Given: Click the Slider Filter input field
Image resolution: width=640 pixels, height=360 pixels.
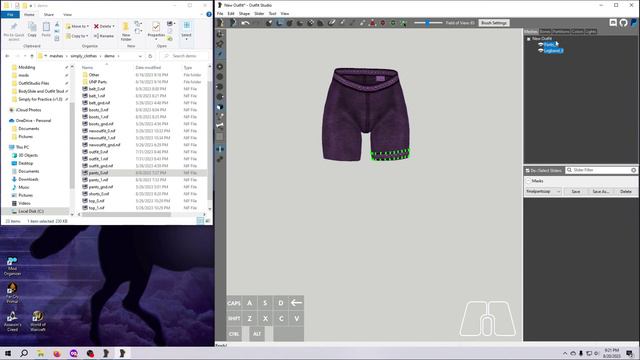Looking at the screenshot, I should 601,170.
